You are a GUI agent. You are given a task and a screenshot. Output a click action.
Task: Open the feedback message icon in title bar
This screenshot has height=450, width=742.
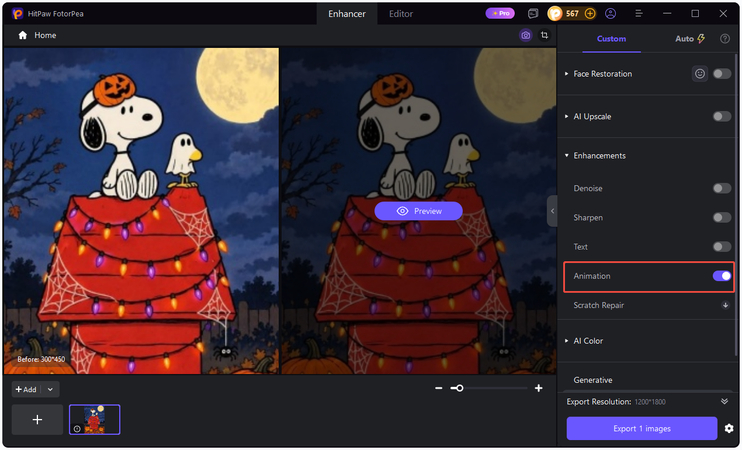tap(533, 14)
